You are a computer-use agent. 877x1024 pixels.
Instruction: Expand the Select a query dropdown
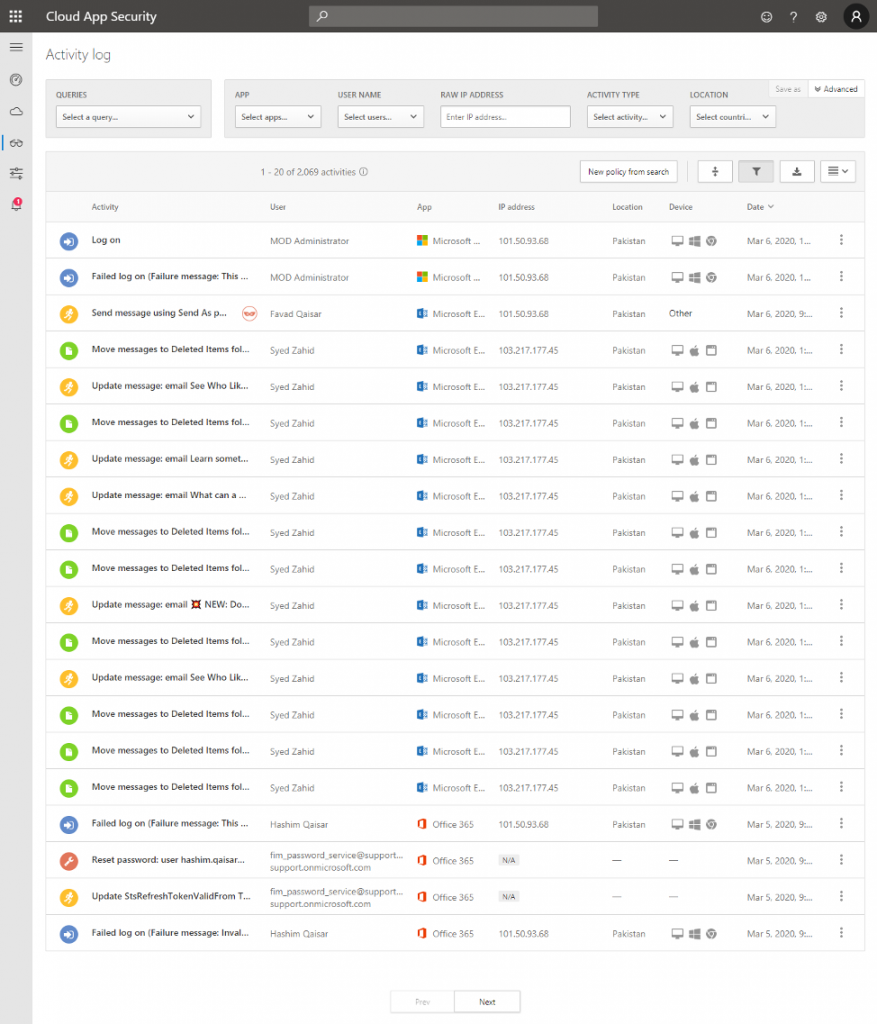pos(128,116)
